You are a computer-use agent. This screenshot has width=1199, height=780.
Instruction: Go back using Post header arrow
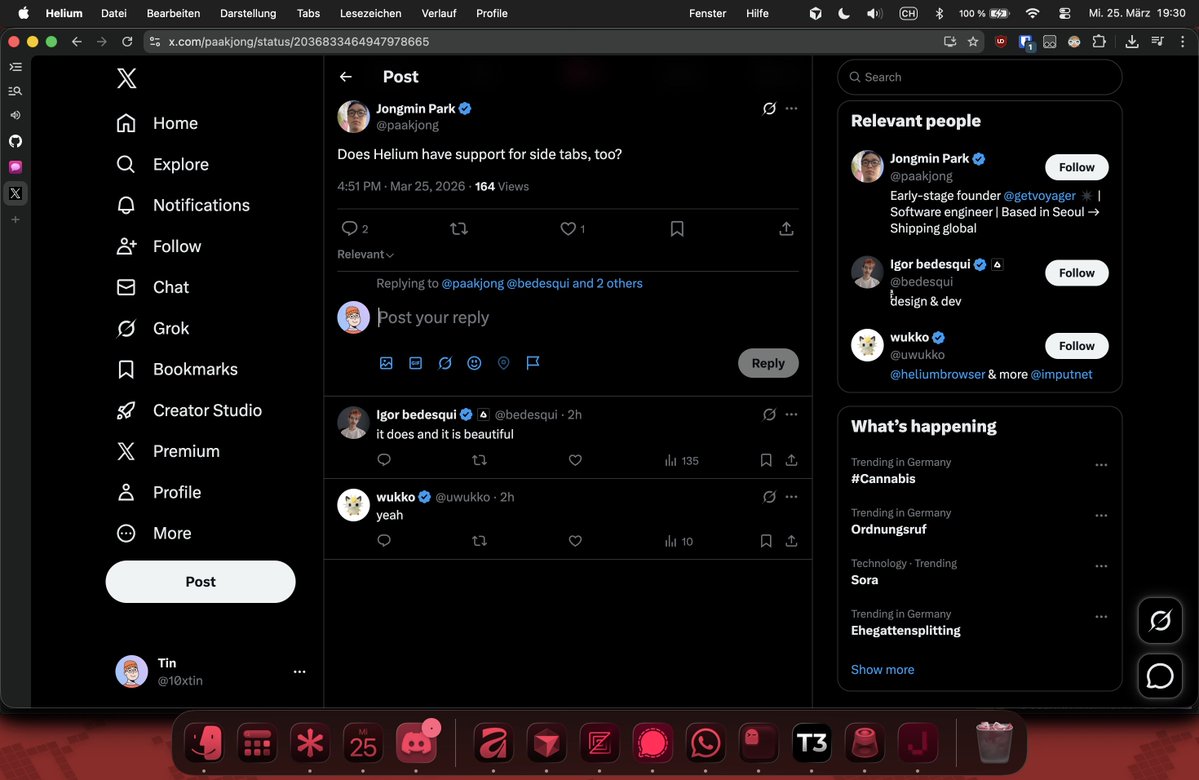(x=346, y=76)
